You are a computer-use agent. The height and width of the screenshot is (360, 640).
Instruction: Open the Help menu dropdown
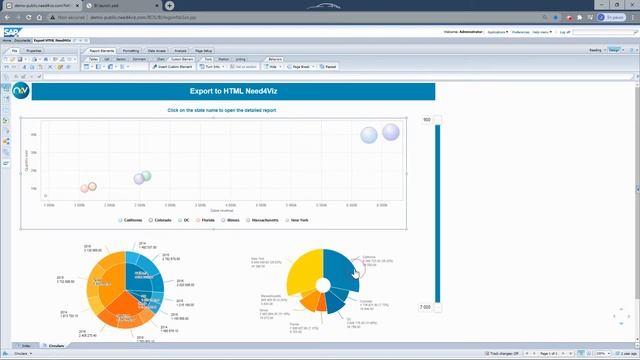(x=542, y=32)
